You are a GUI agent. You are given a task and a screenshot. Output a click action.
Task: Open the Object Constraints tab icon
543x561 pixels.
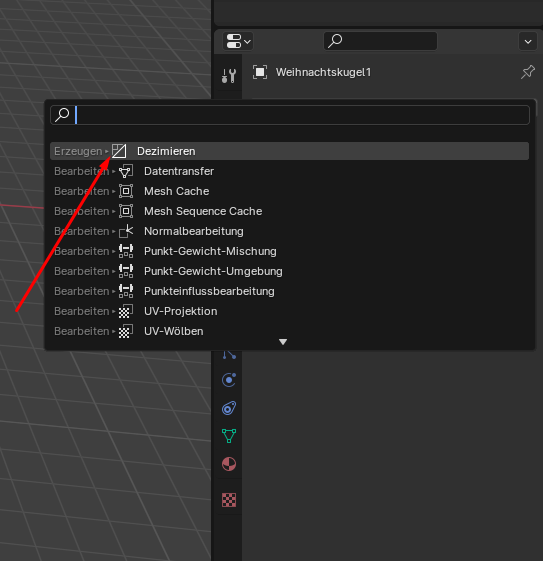(x=229, y=408)
